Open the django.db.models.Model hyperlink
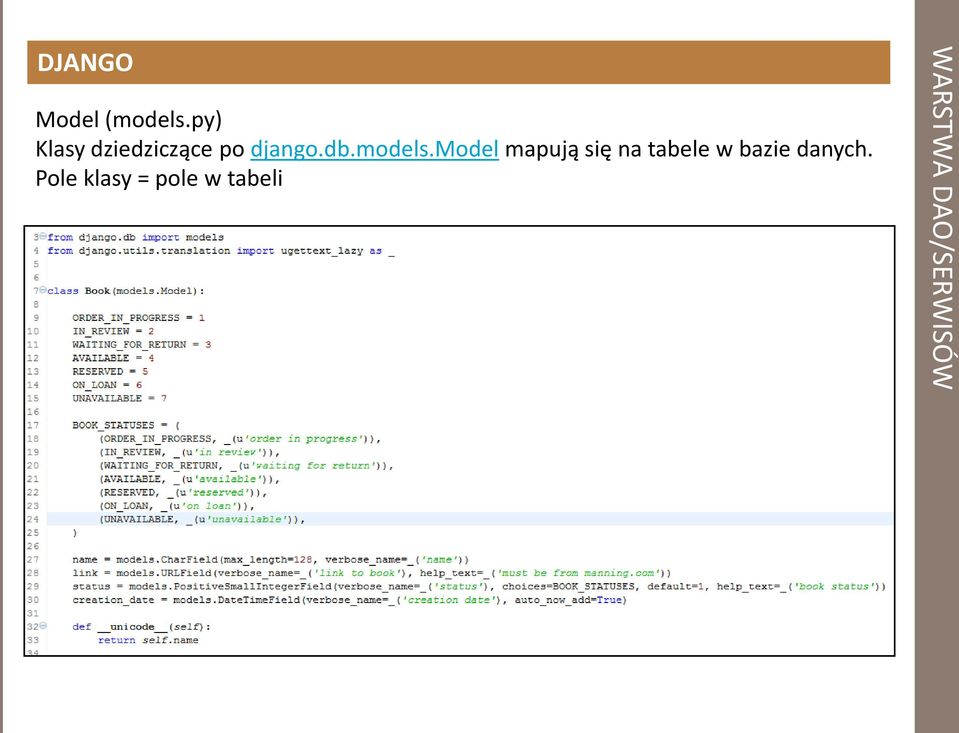 click(374, 149)
